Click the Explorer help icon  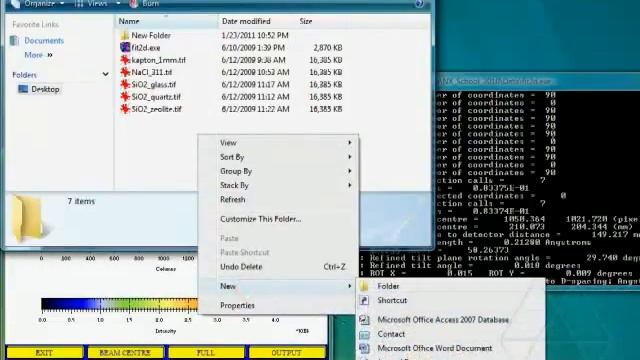419,4
